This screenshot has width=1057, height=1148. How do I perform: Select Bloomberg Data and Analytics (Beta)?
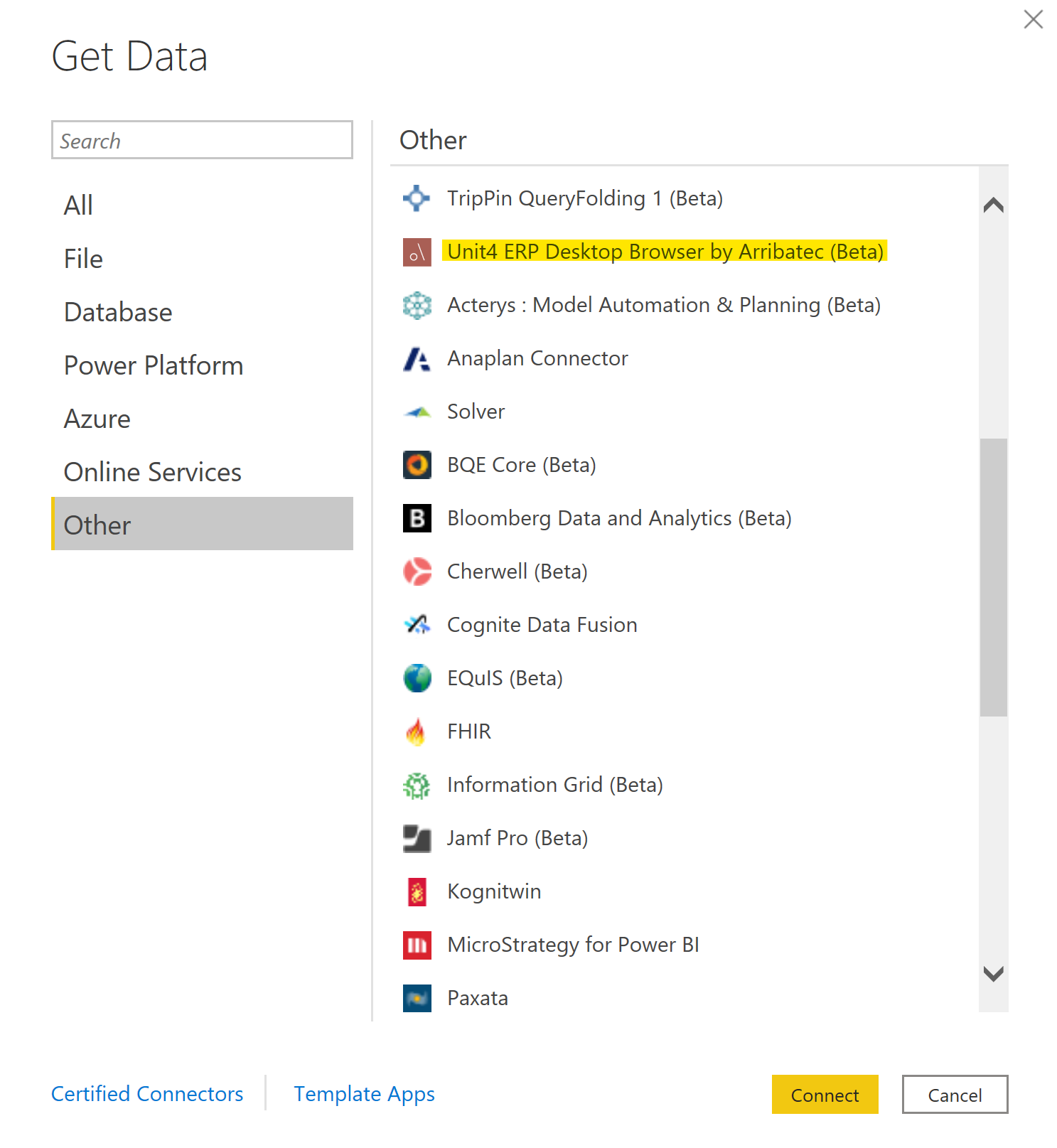click(x=619, y=518)
